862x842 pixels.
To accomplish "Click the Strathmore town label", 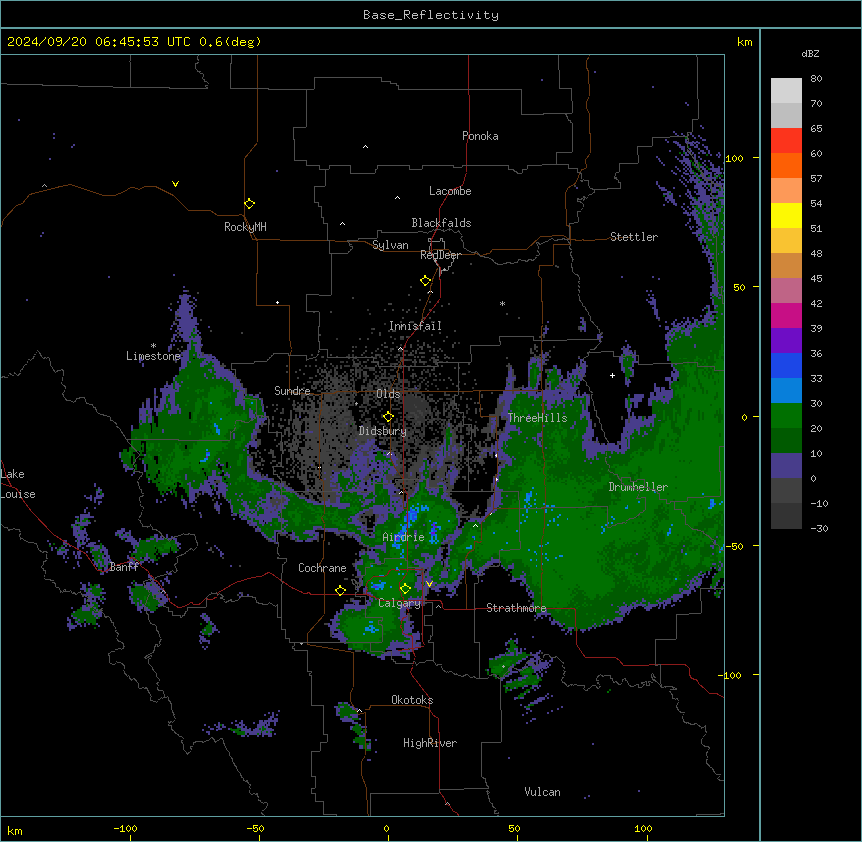I will click(x=516, y=608).
